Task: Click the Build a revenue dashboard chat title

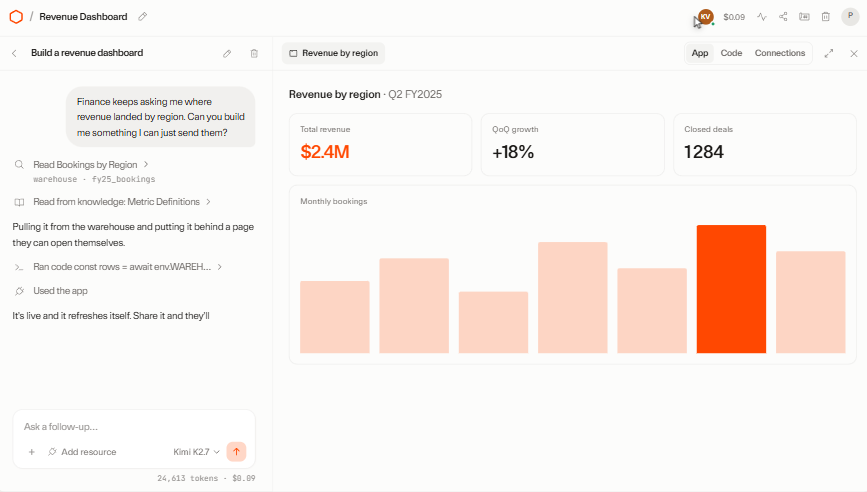Action: click(87, 53)
